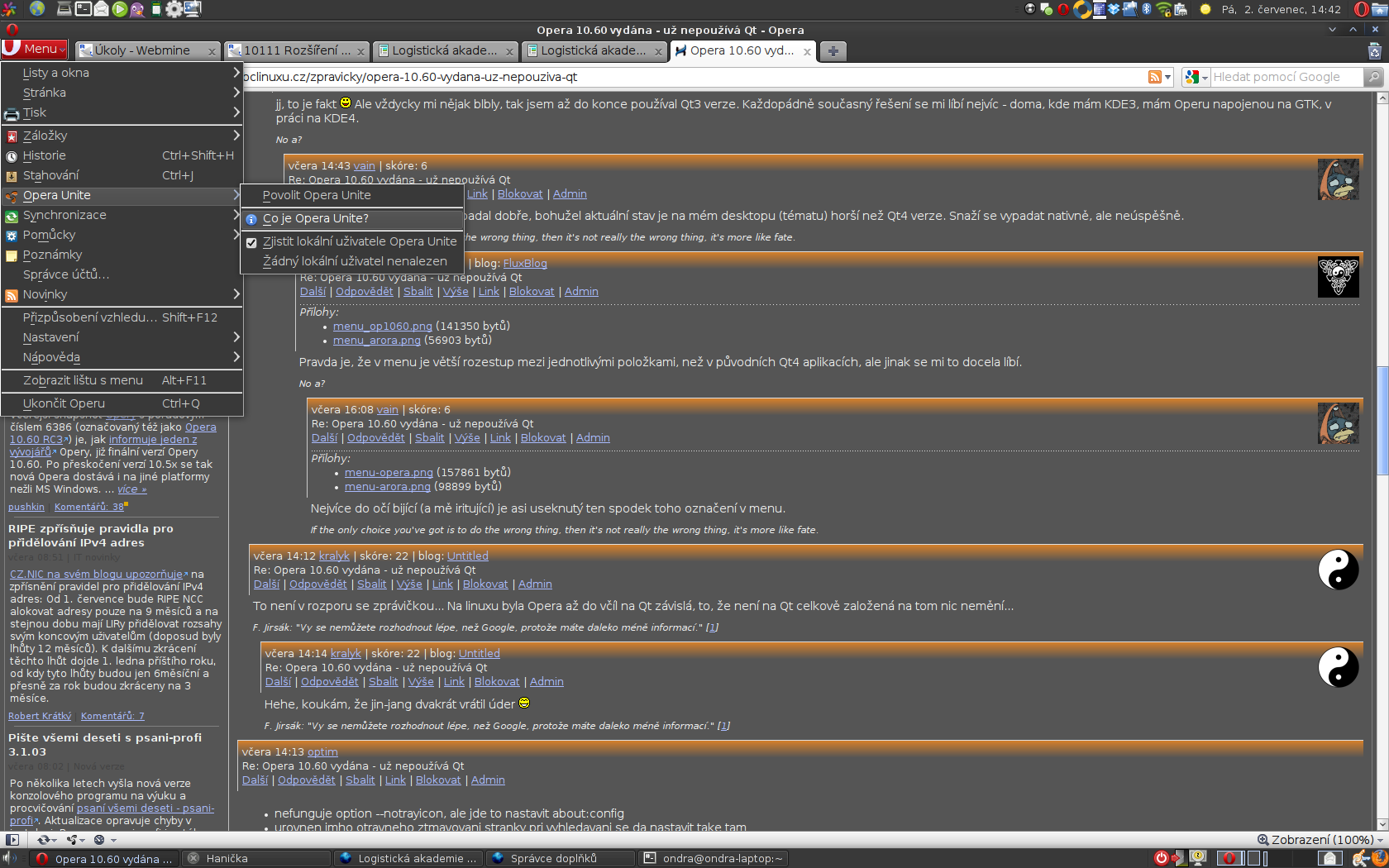Viewport: 1389px width, 868px height.
Task: Expand the Pomůcky submenu
Action: click(122, 235)
